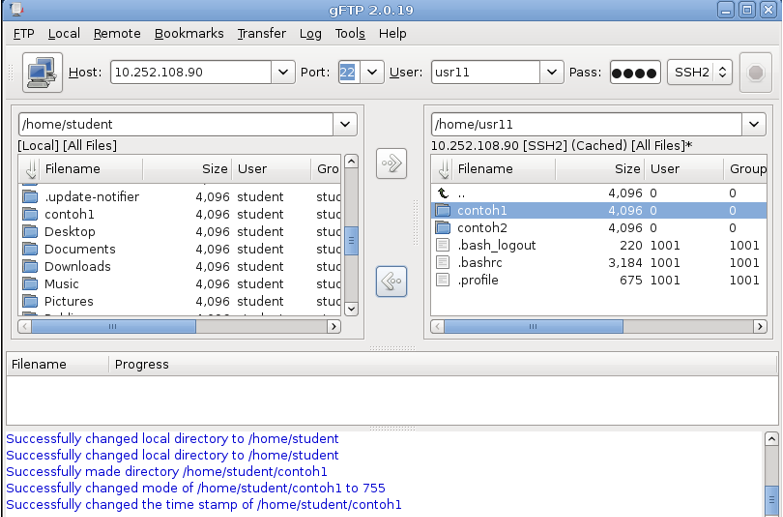Click the local pane scroll right arrow
The width and height of the screenshot is (783, 517).
click(334, 327)
